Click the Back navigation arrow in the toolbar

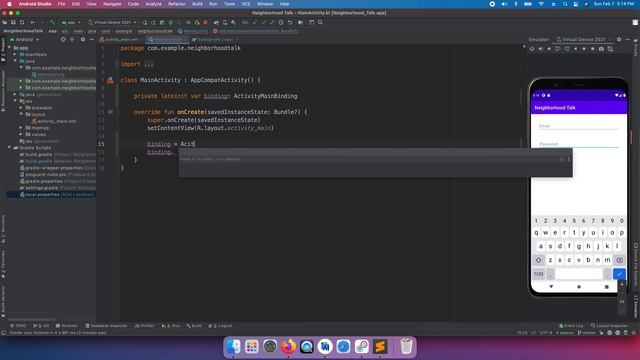(33, 22)
